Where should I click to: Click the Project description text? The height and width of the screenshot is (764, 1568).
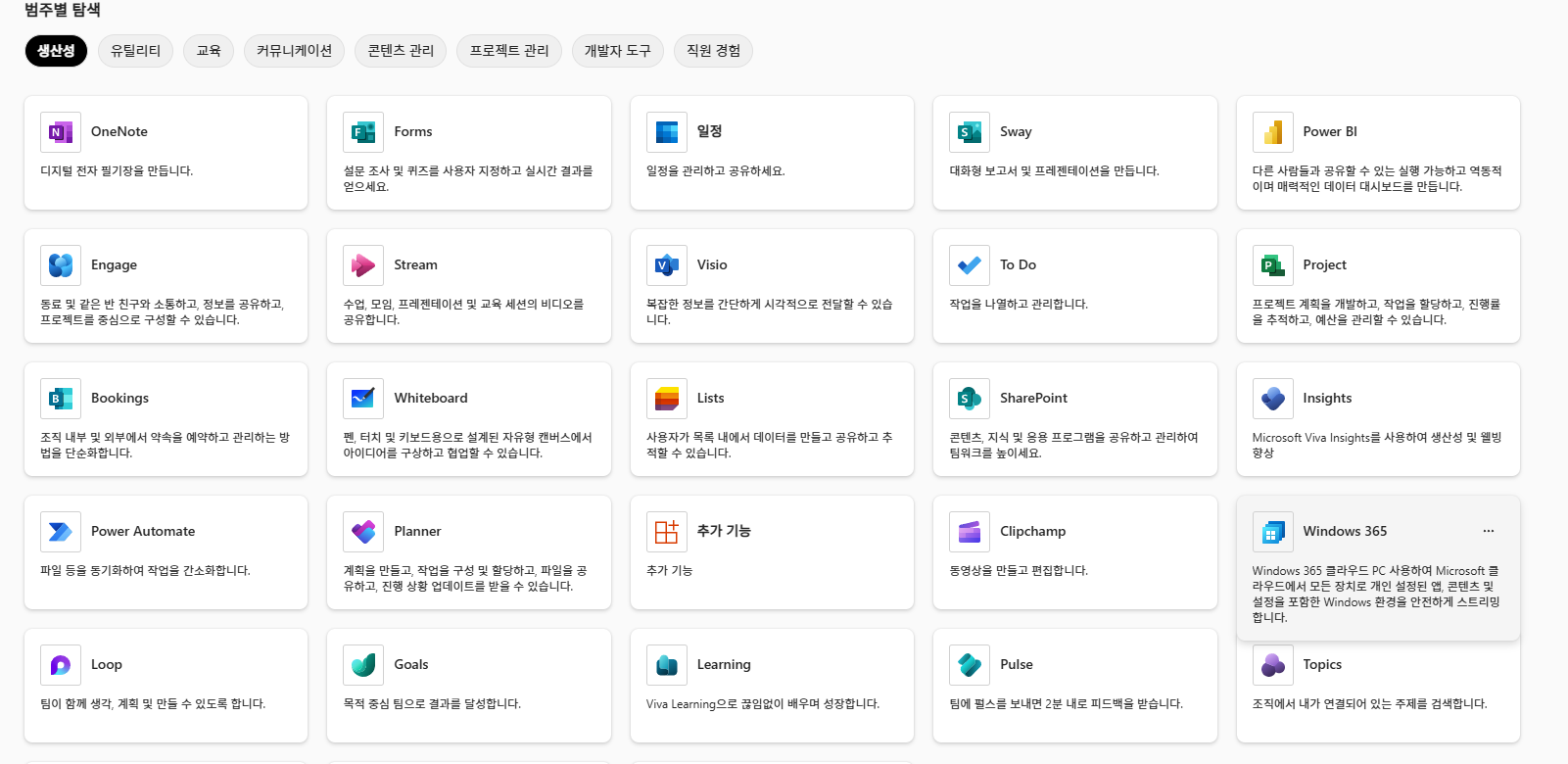(1376, 311)
